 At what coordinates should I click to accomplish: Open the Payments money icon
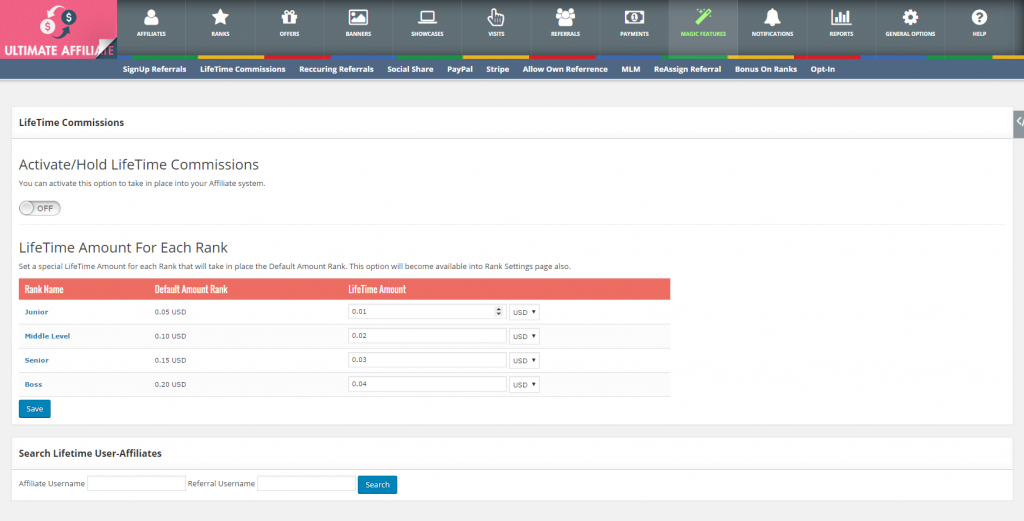(634, 18)
